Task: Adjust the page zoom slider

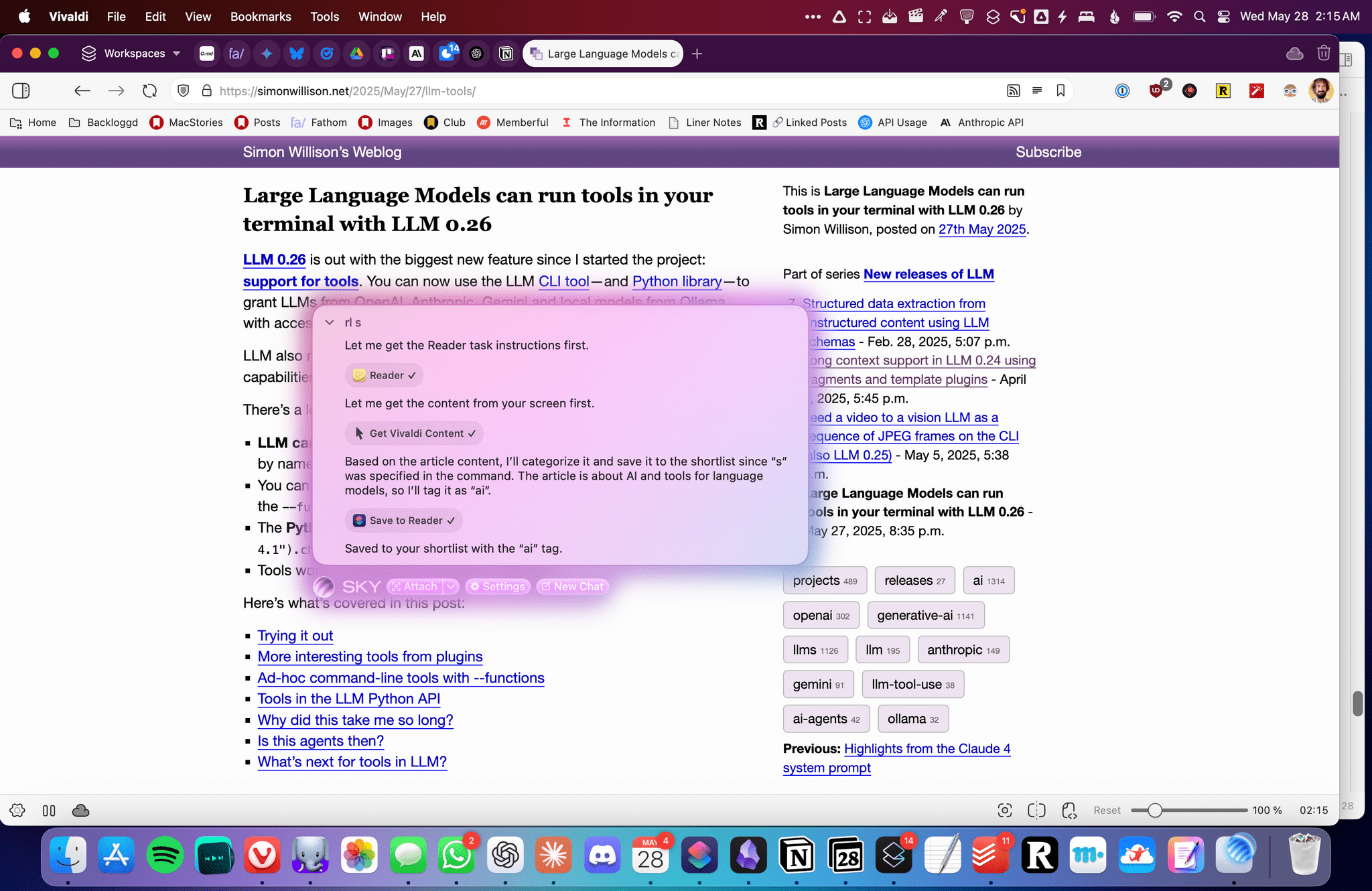Action: [1189, 811]
